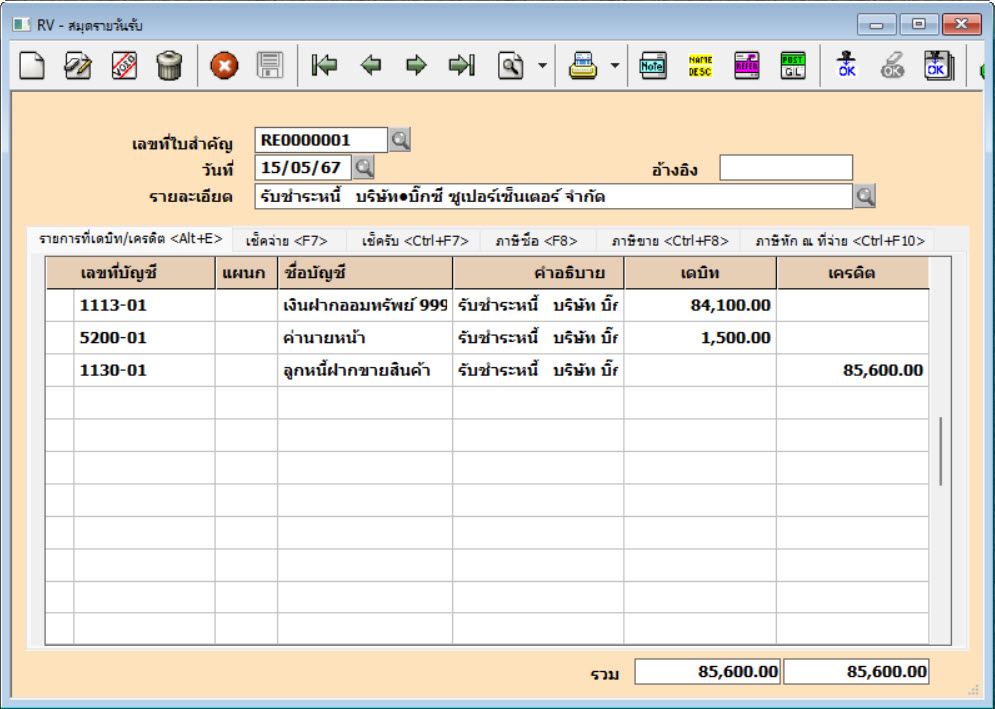
Task: Open dropdown arrow beside search icon
Action: pyautogui.click(x=543, y=65)
